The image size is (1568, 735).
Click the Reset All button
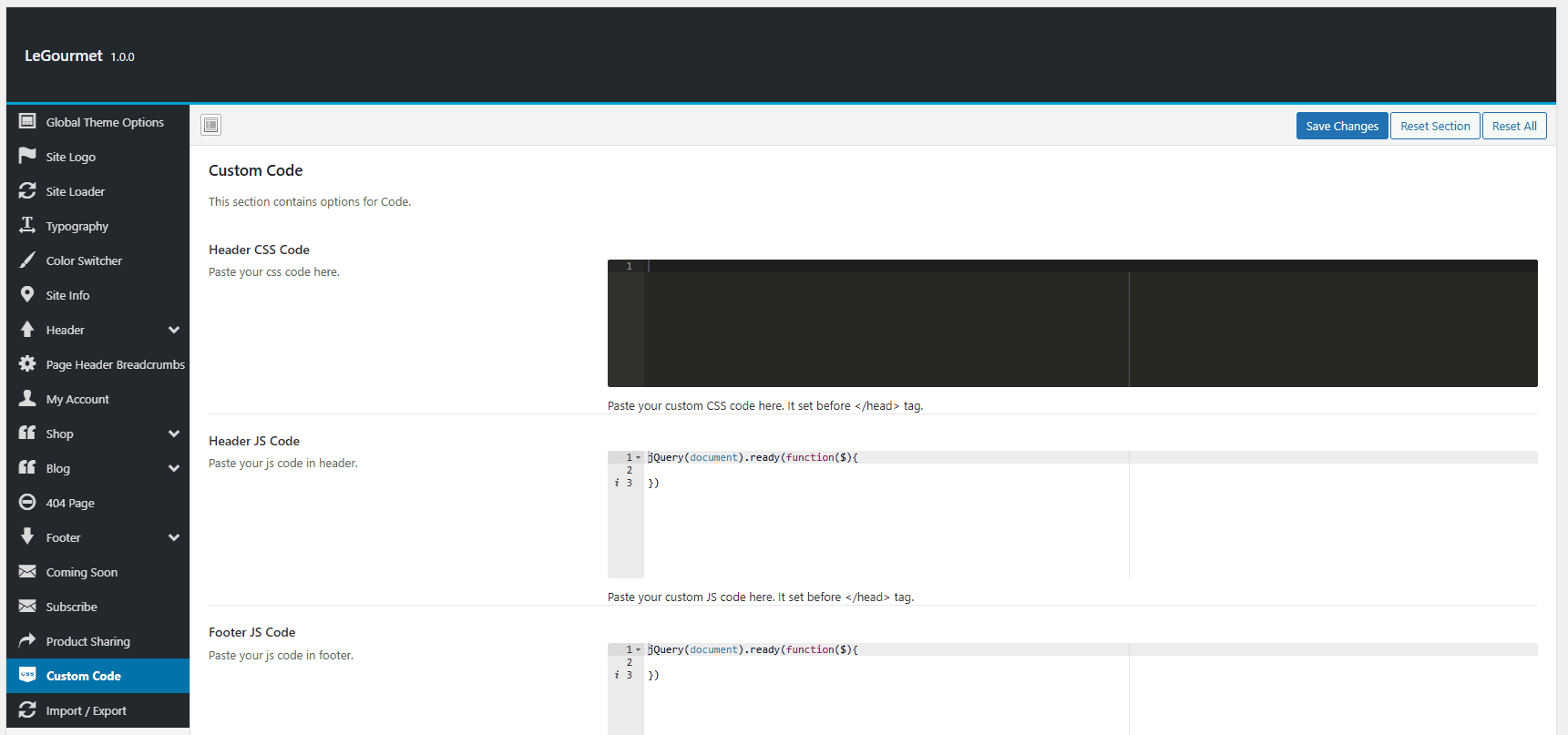(1514, 126)
